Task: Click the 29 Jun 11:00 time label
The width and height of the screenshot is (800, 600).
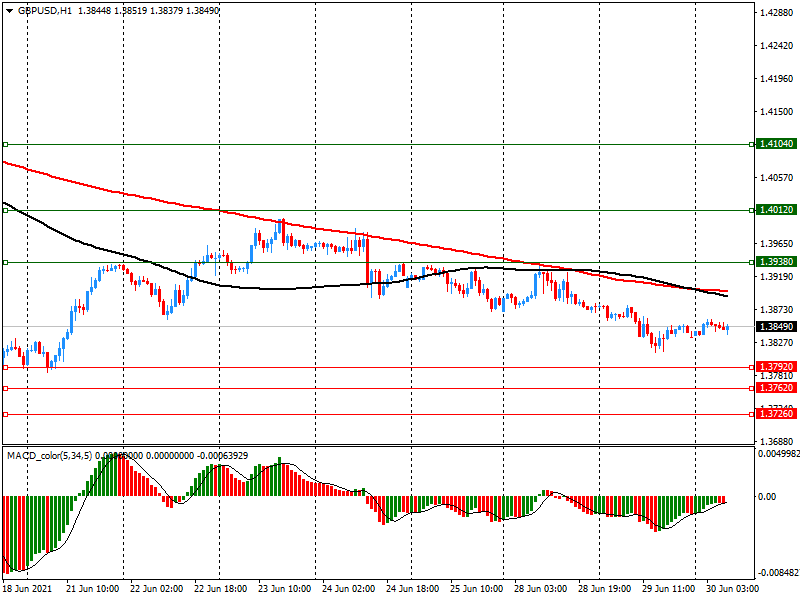Action: tap(668, 588)
